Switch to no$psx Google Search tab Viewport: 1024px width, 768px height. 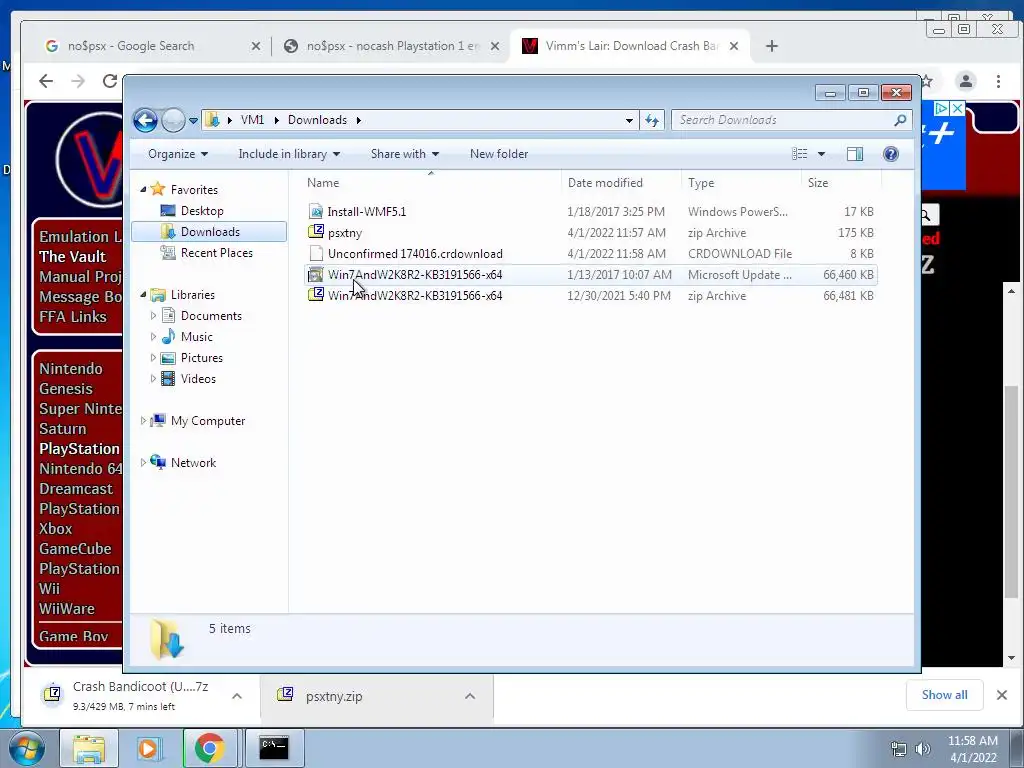pos(153,46)
